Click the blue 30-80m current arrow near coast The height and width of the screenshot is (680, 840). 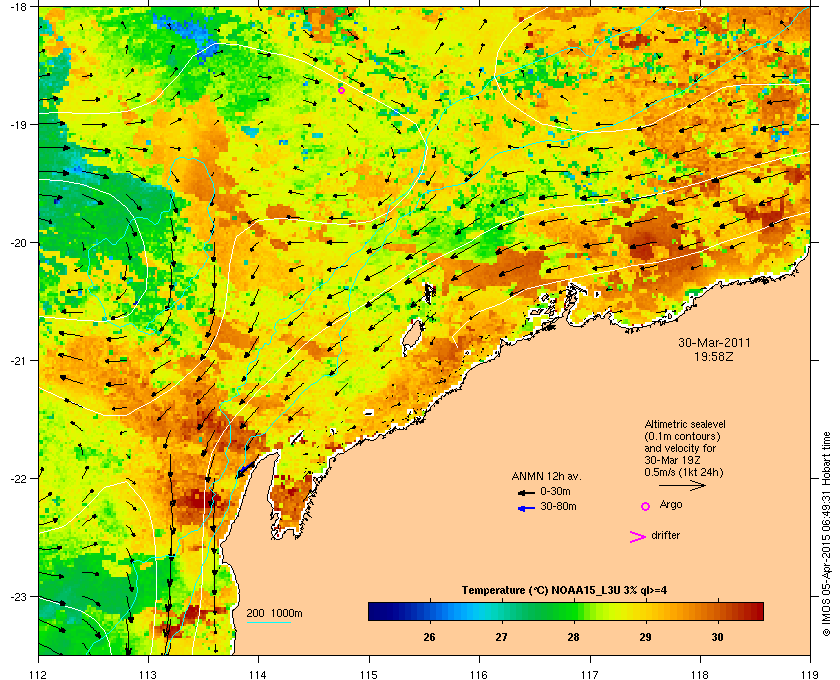[245, 469]
